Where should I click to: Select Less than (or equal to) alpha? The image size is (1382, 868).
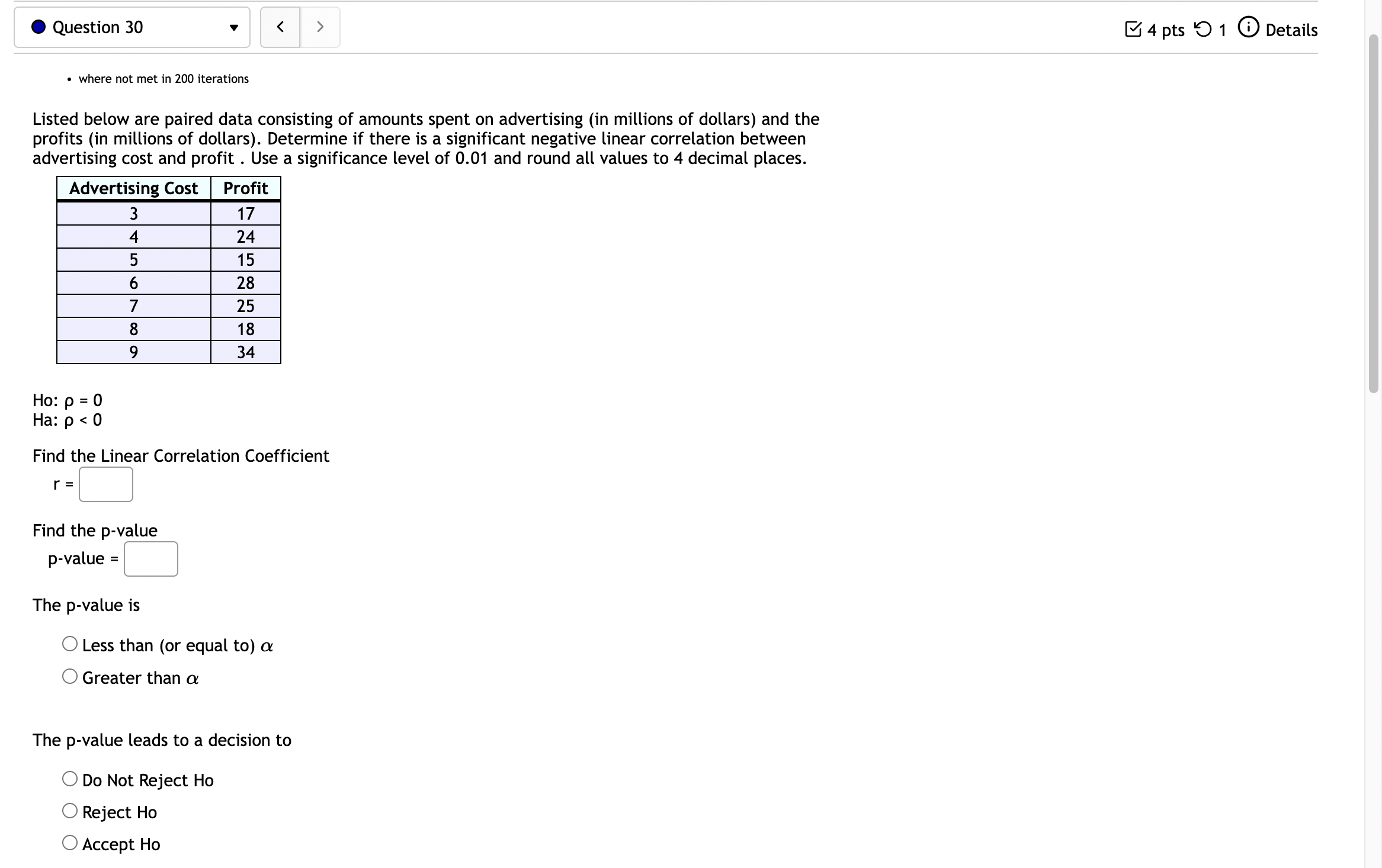70,644
